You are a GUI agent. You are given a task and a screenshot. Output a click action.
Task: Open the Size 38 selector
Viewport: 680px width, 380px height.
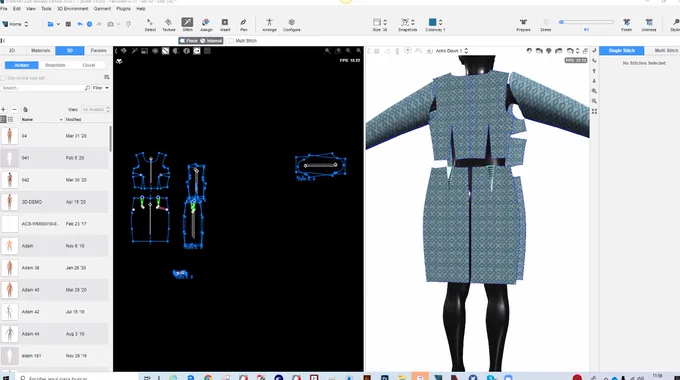[379, 25]
